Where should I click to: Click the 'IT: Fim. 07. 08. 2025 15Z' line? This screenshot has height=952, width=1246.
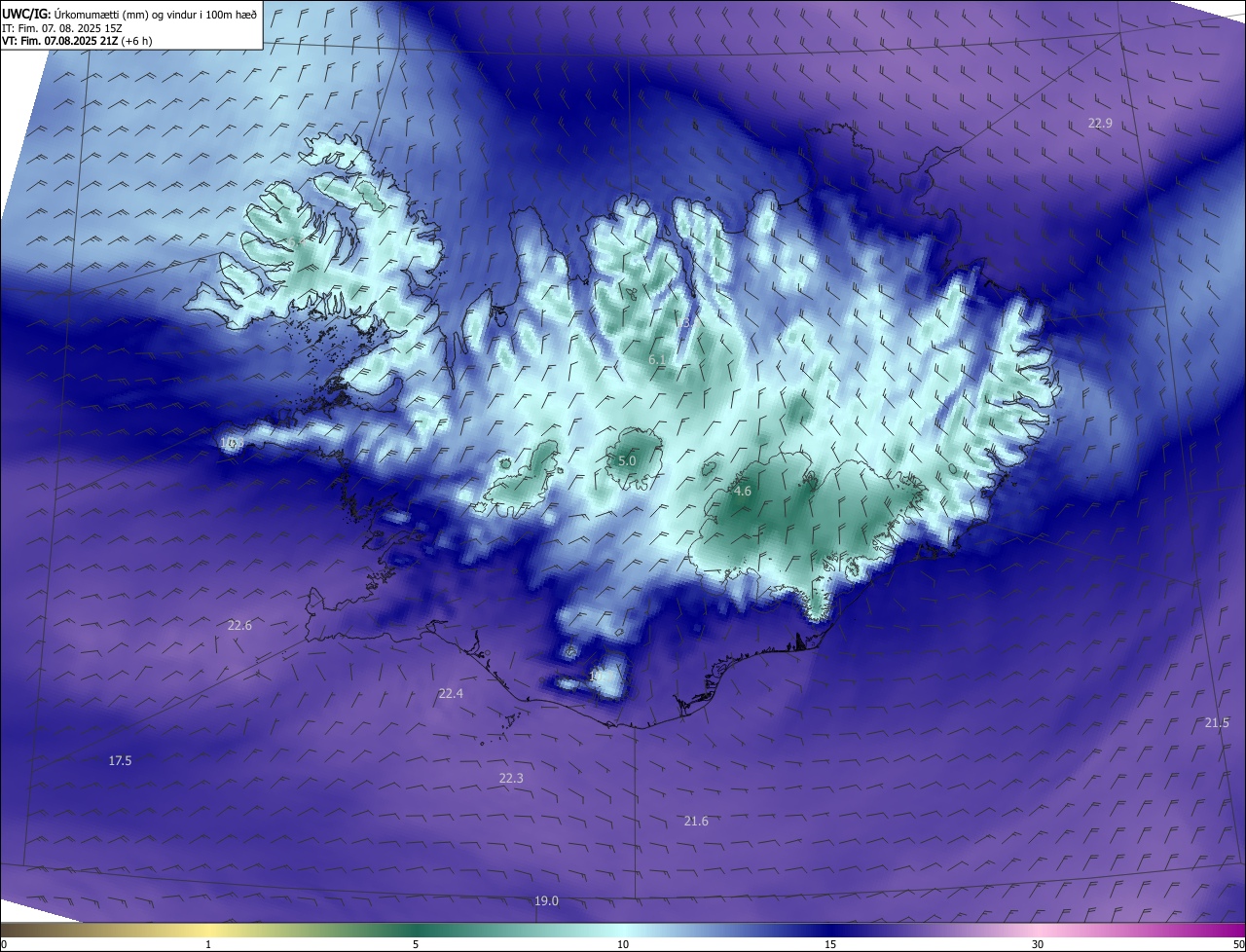coord(62,27)
